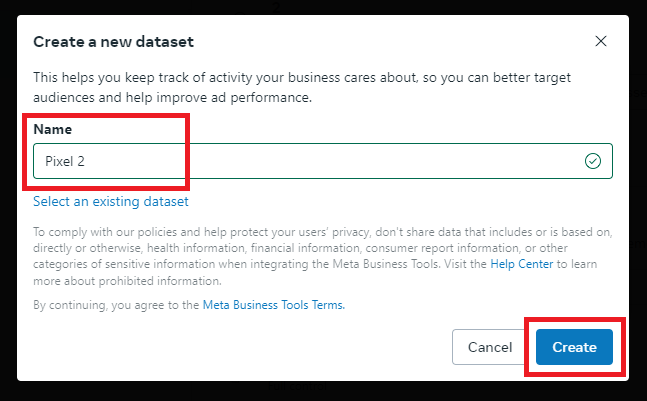Click the privacy policy compliance paragraph
This screenshot has width=647, height=401.
click(323, 256)
